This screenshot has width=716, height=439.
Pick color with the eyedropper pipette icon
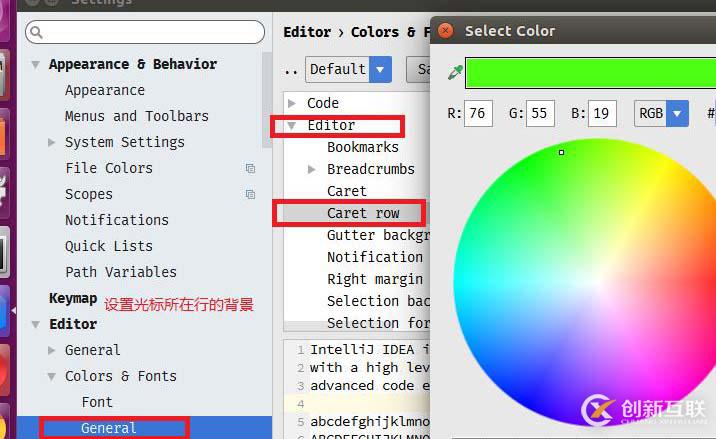pyautogui.click(x=455, y=72)
